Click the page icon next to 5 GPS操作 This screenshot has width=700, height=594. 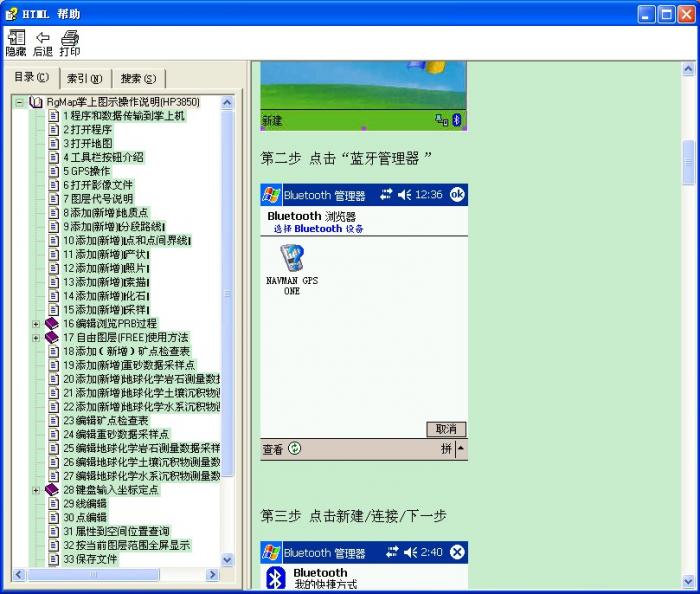pyautogui.click(x=54, y=171)
